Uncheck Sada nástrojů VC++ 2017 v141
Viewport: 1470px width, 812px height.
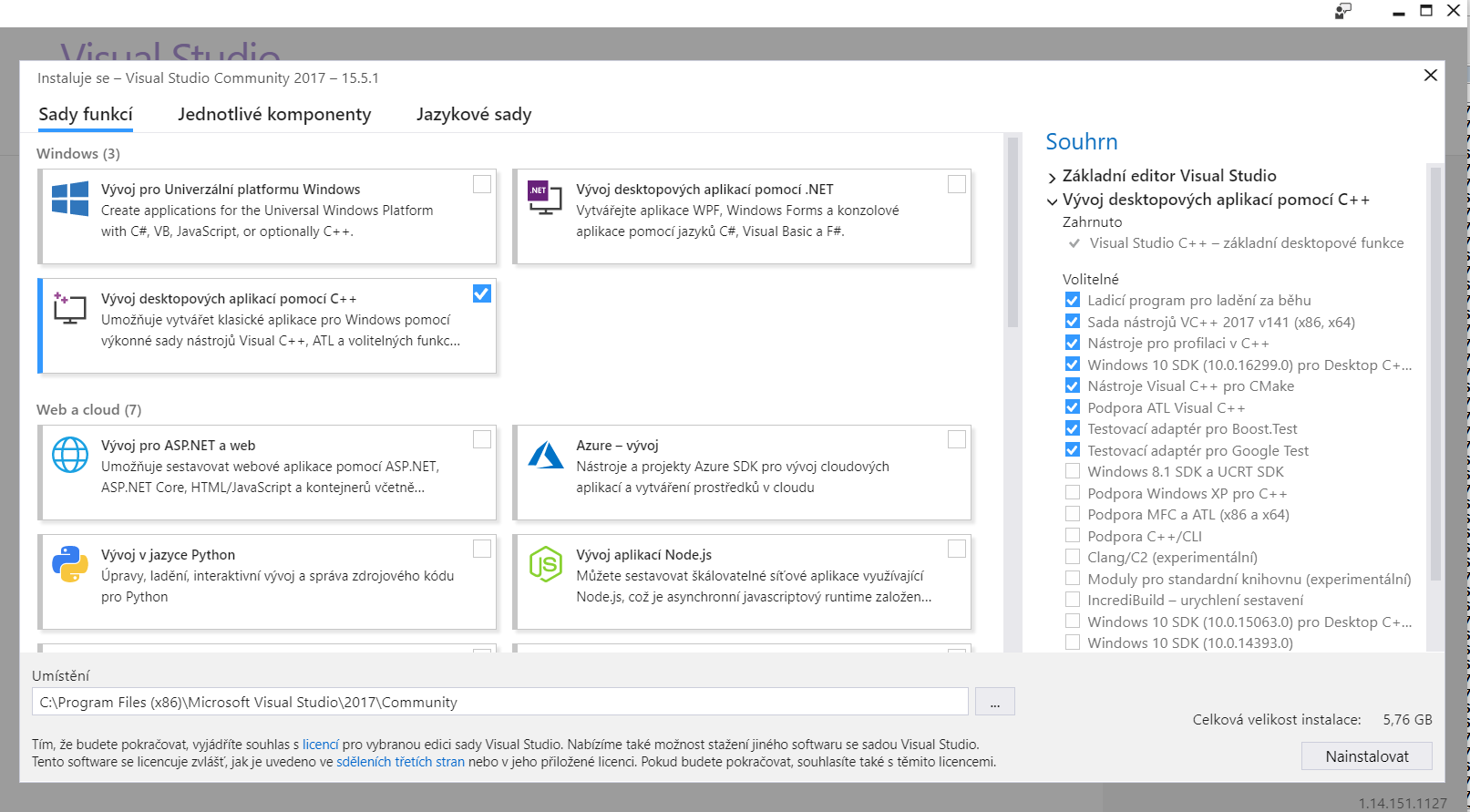[1073, 322]
